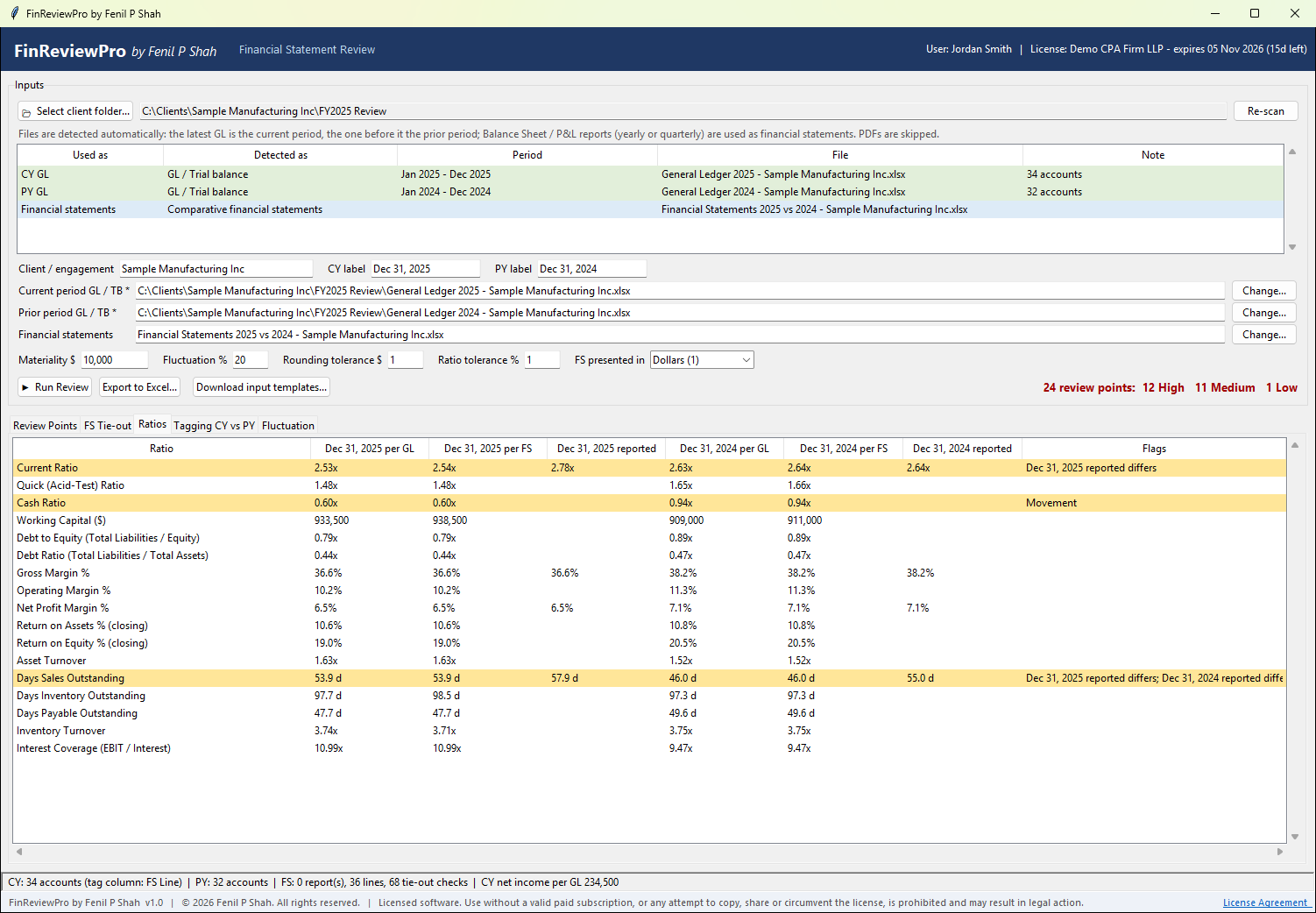Image resolution: width=1316 pixels, height=913 pixels.
Task: Click the CY label input field
Action: click(x=426, y=269)
